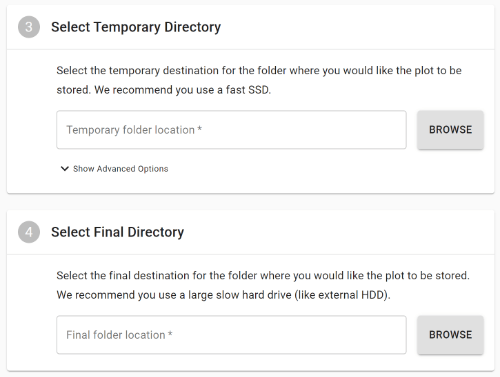
Task: Click the temporary destination description text
Action: click(x=259, y=80)
